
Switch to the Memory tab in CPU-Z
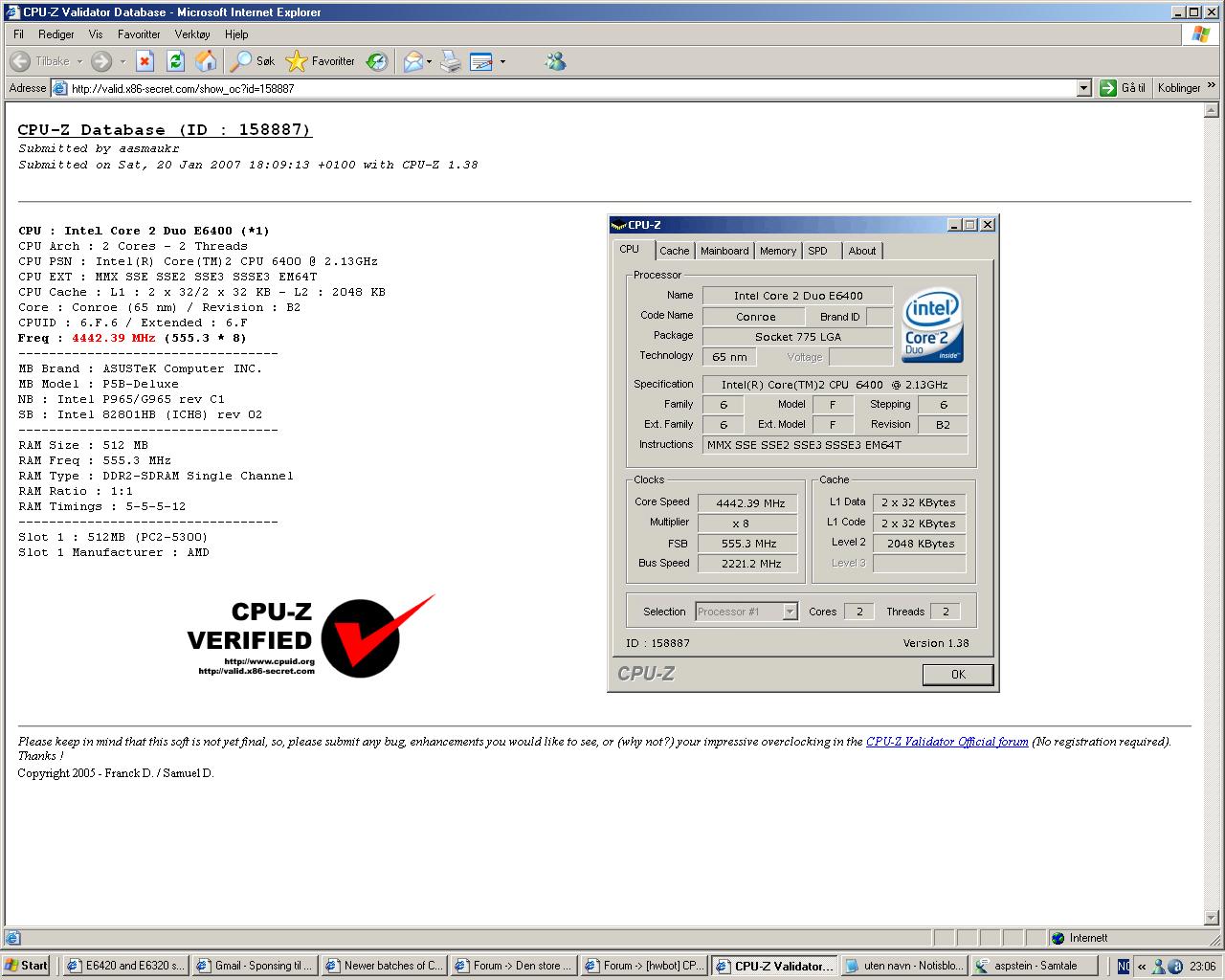(778, 251)
